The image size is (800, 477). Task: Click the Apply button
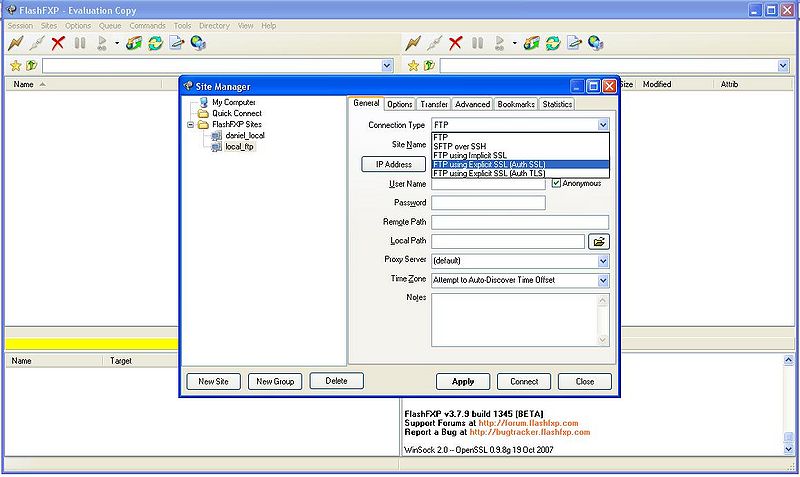tap(463, 381)
